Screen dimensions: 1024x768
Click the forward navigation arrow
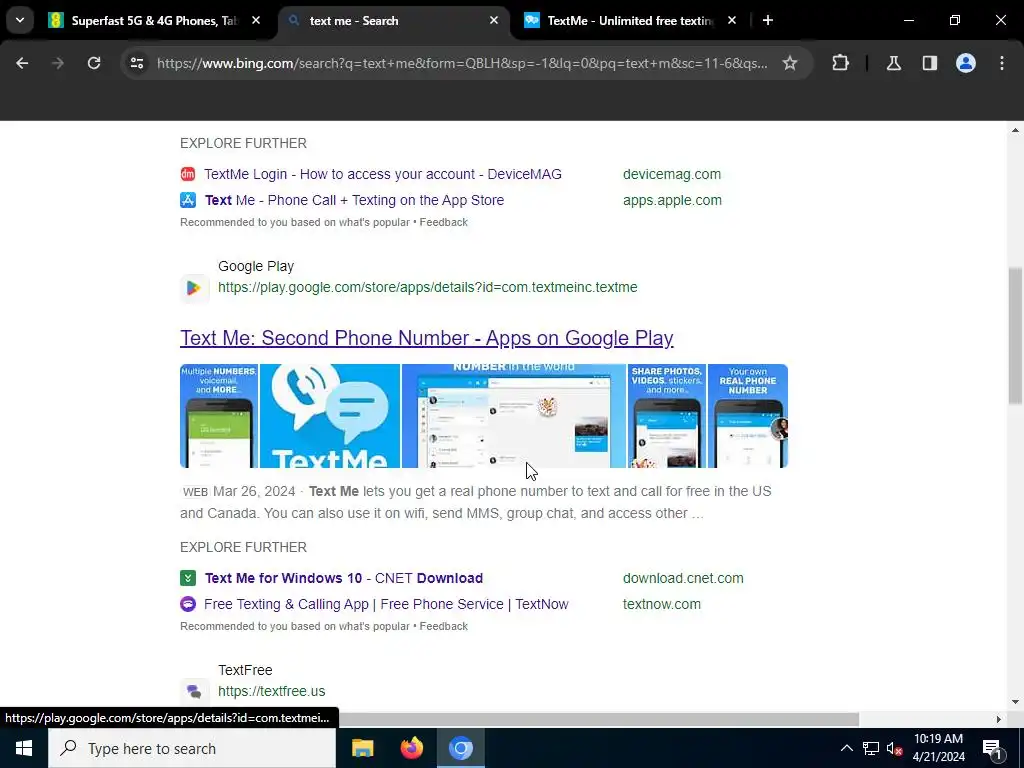coord(57,63)
